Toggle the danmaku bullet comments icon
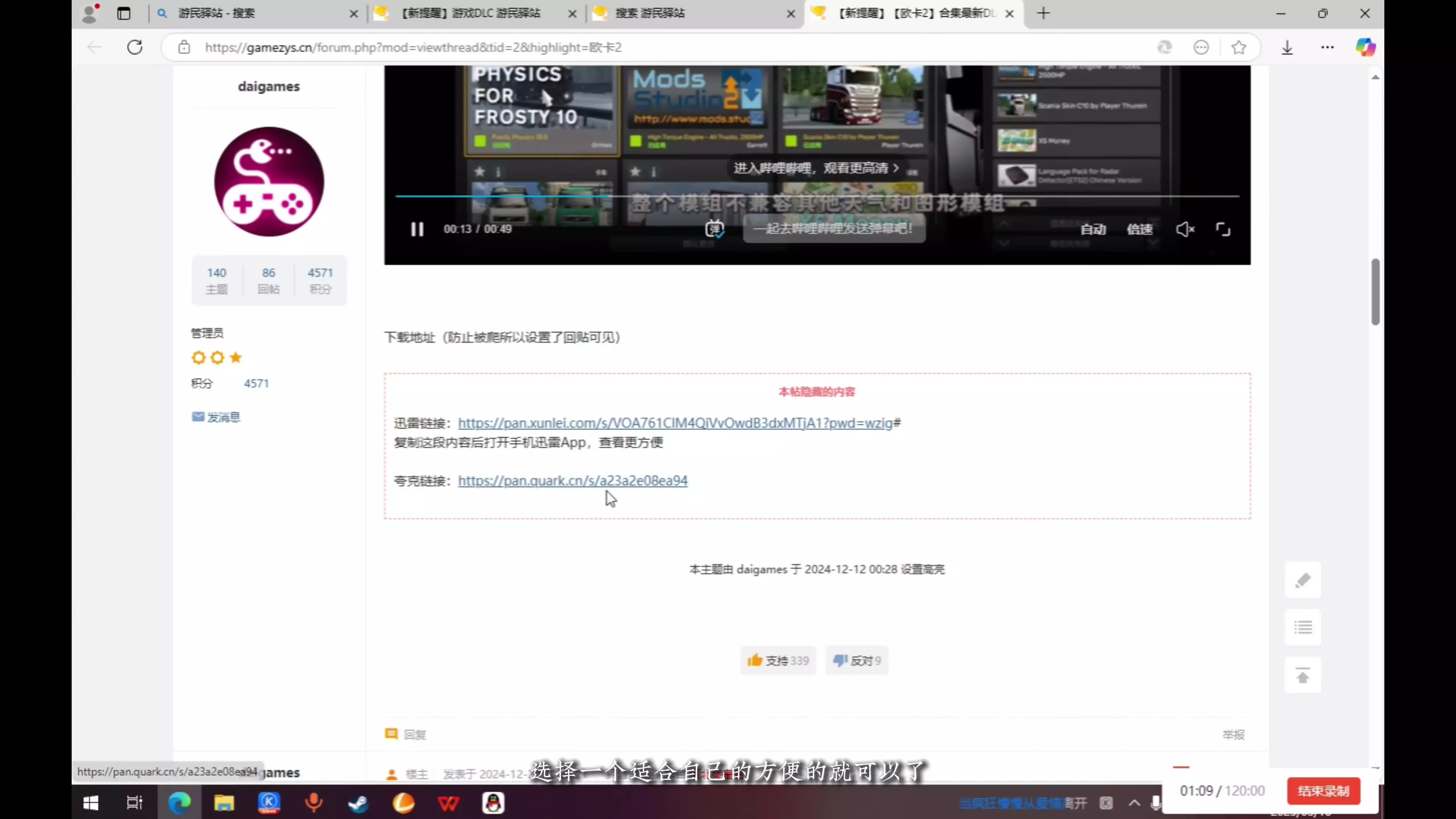The width and height of the screenshot is (1456, 819). (714, 228)
